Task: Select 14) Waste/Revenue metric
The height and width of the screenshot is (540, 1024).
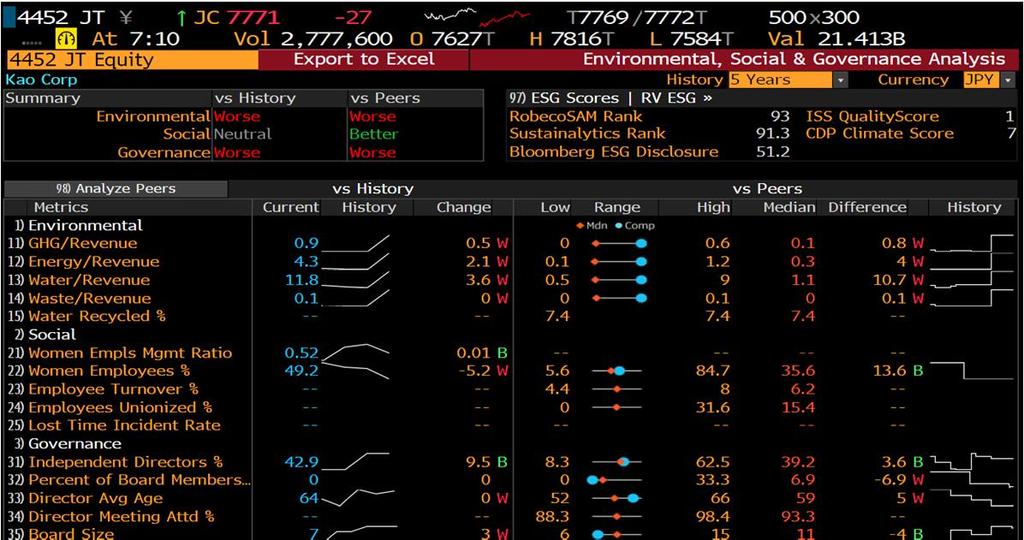Action: coord(79,298)
